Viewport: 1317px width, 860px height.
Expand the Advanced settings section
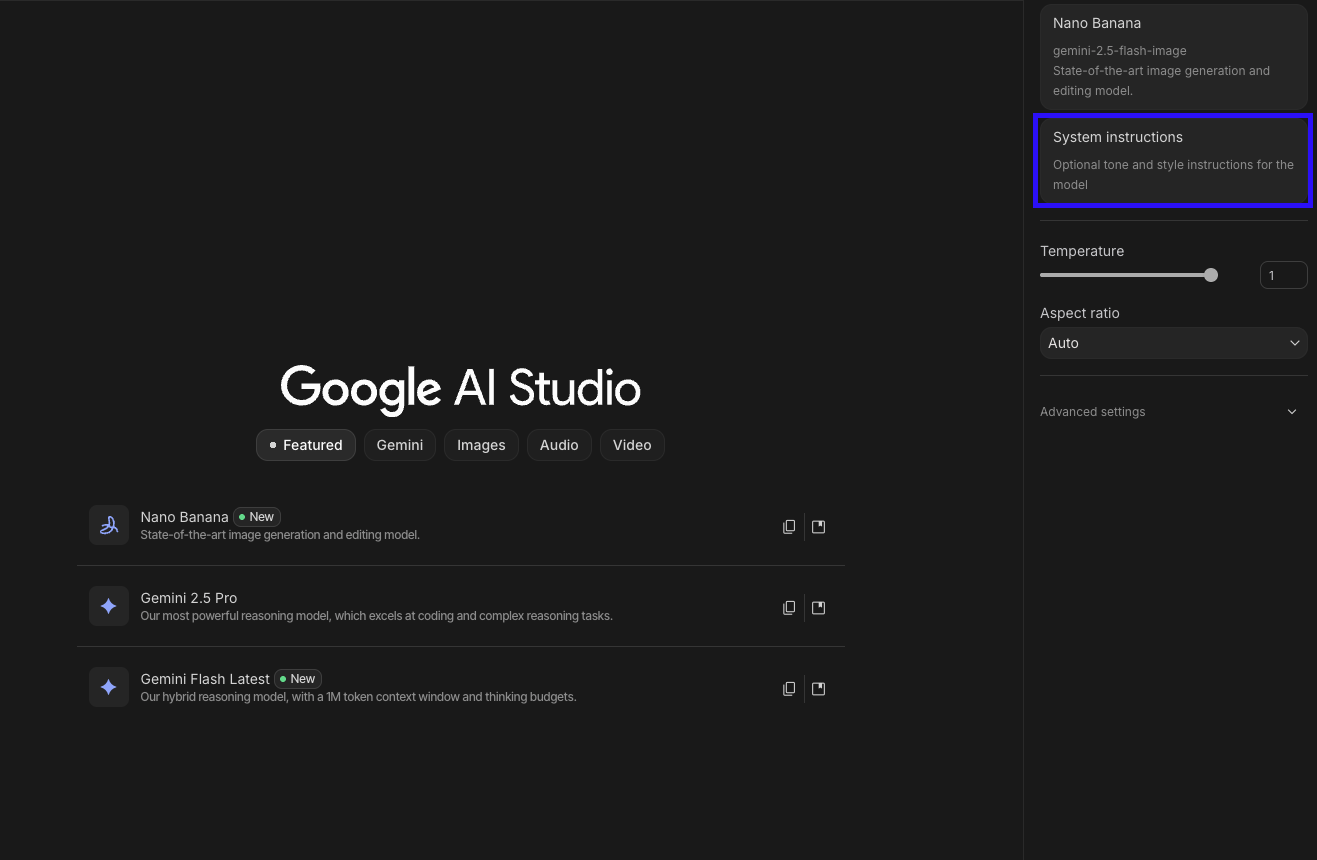click(1174, 412)
